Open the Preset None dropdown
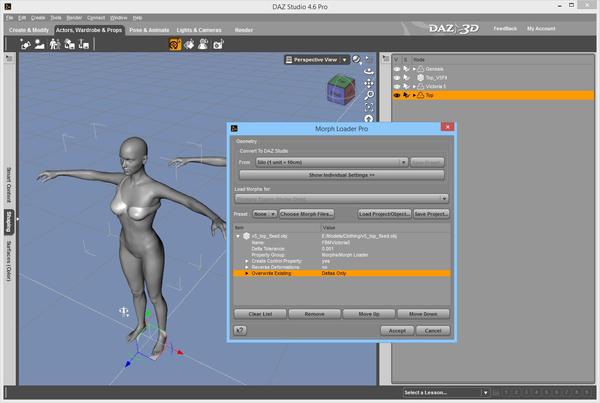600x403 pixels. pyautogui.click(x=264, y=214)
